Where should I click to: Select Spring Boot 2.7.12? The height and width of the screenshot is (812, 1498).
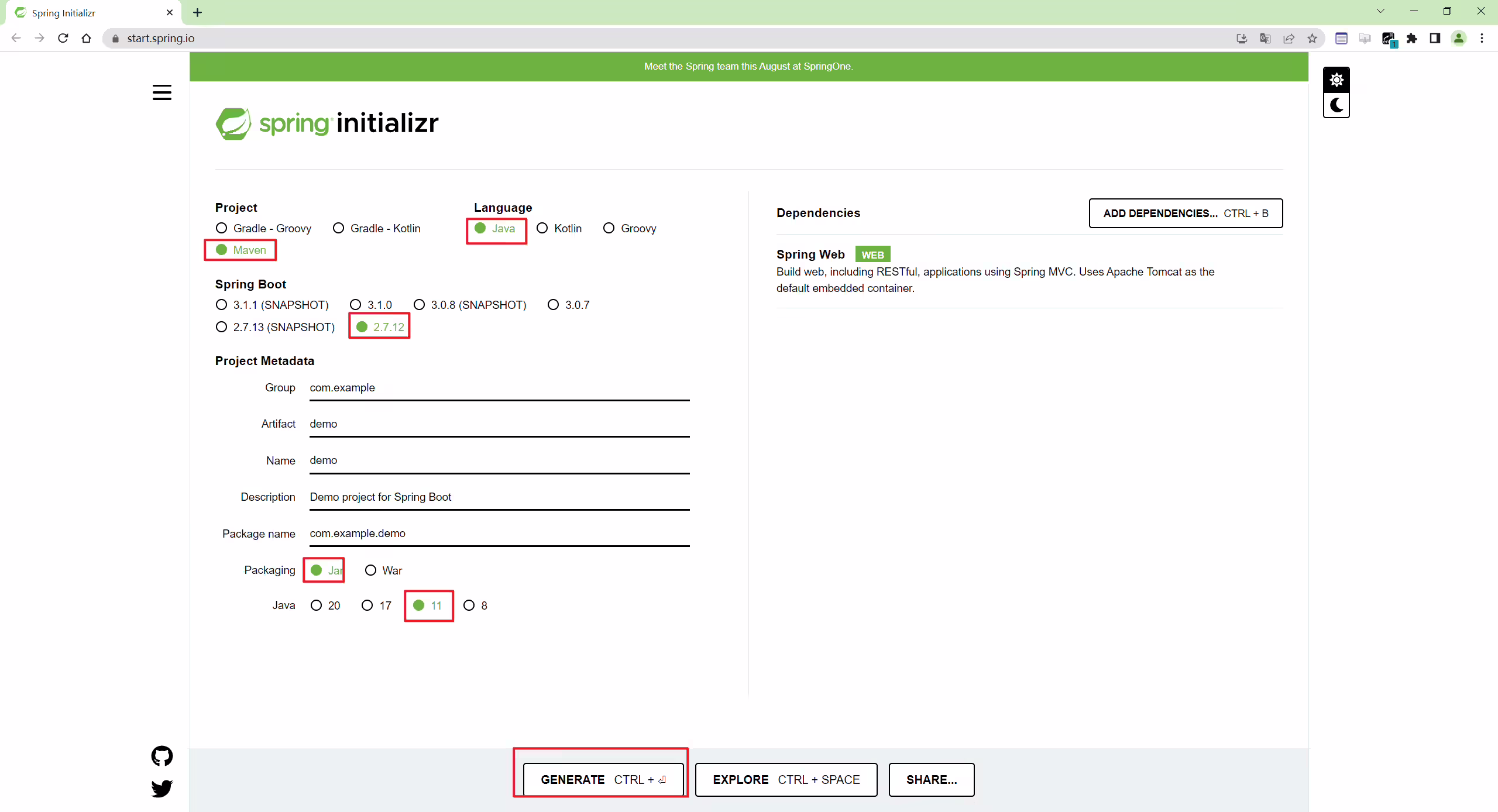click(380, 327)
